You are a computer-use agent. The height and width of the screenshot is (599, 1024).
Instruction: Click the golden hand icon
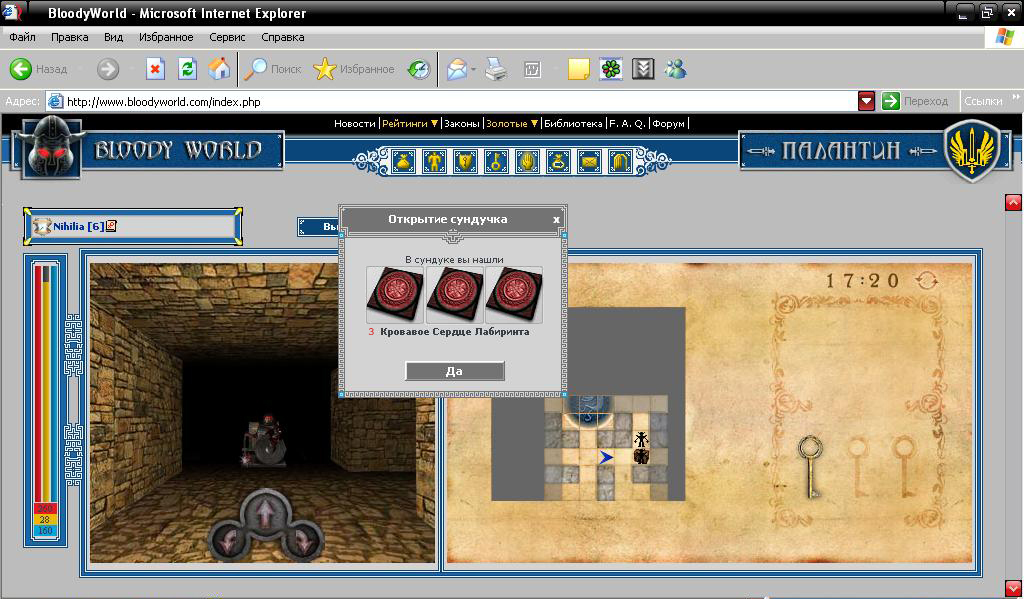tap(527, 161)
